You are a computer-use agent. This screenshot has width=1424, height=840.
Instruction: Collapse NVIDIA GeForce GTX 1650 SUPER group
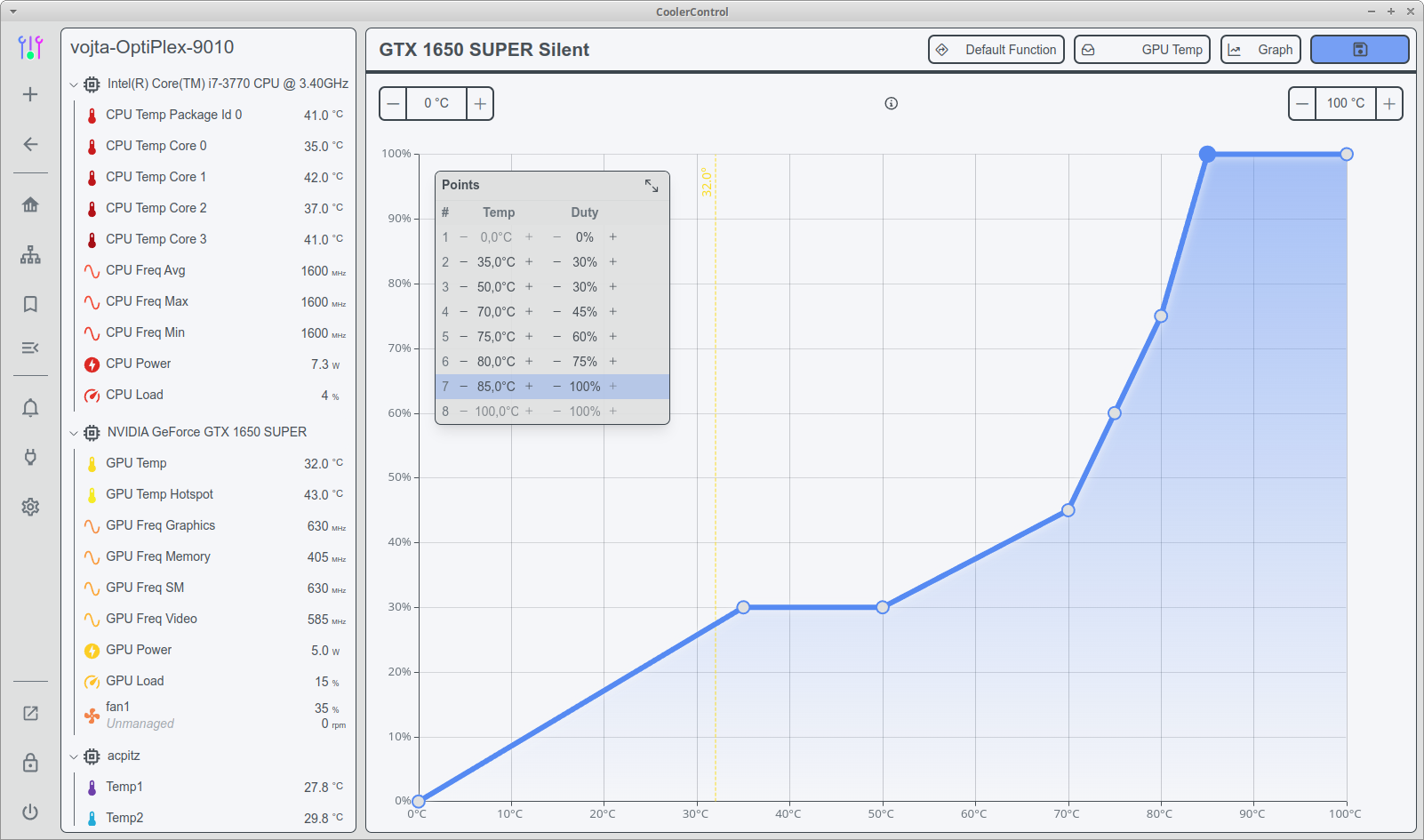coord(74,433)
